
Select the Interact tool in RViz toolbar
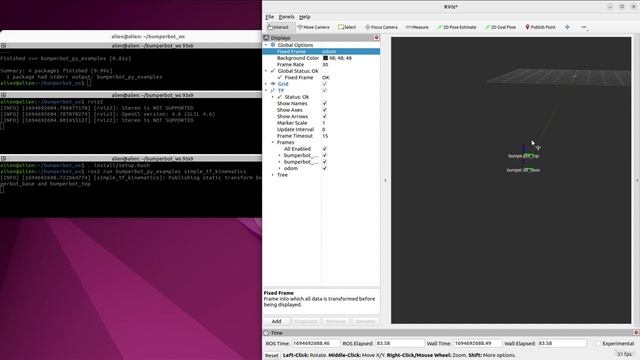click(278, 27)
